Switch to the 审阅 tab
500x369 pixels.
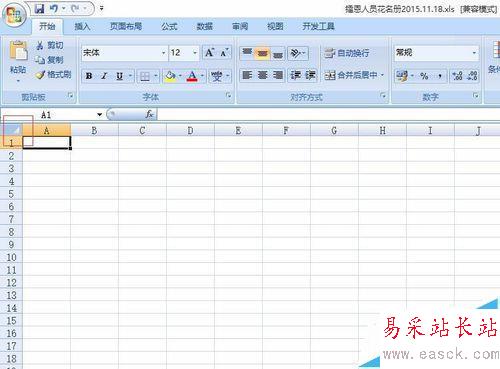click(x=240, y=26)
